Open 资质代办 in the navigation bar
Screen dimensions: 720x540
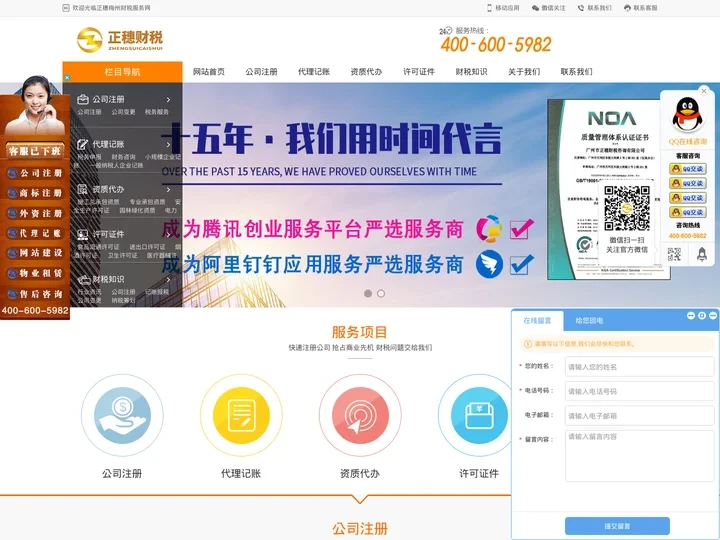(x=366, y=72)
